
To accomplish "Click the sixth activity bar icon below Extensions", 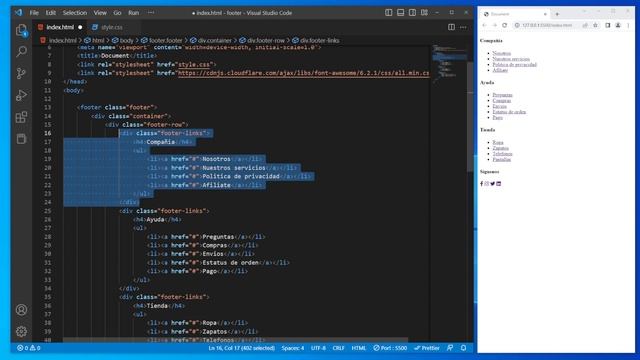I will (x=21, y=139).
